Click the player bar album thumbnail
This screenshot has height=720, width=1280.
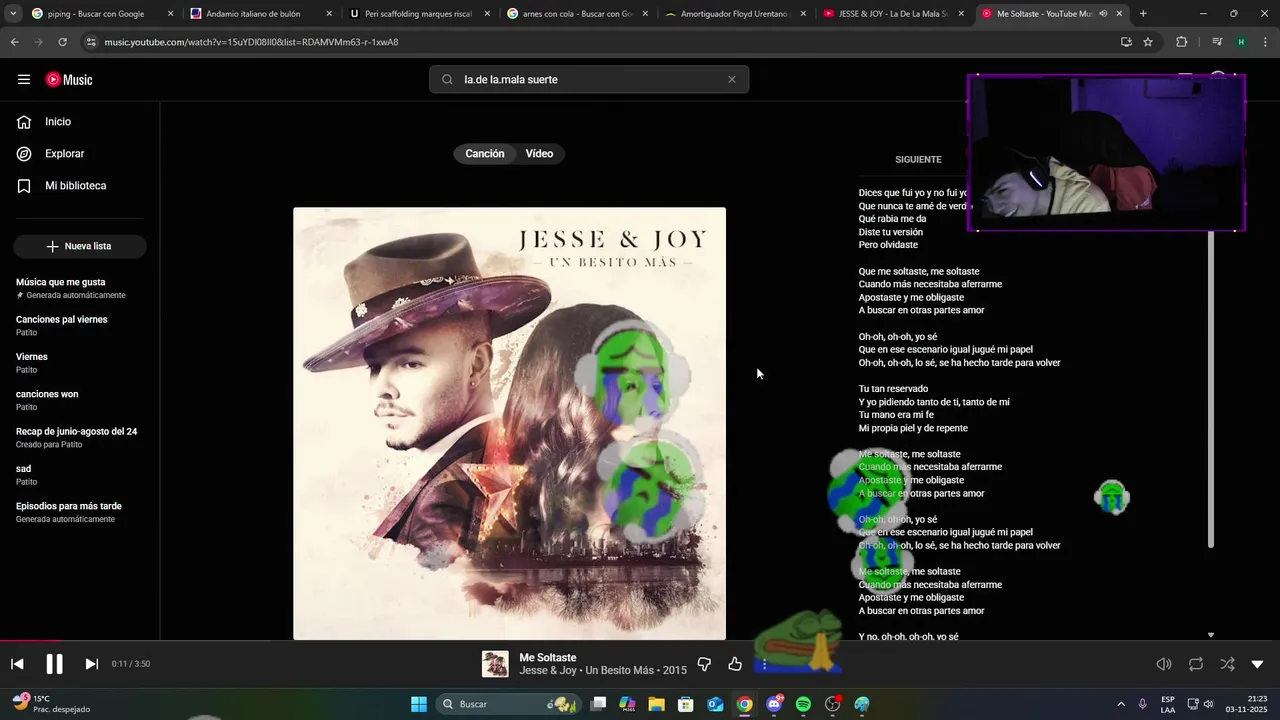point(495,664)
